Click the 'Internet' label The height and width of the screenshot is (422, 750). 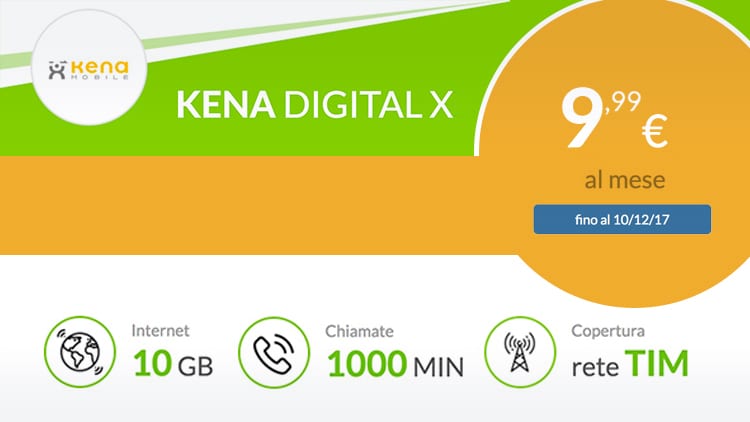160,331
